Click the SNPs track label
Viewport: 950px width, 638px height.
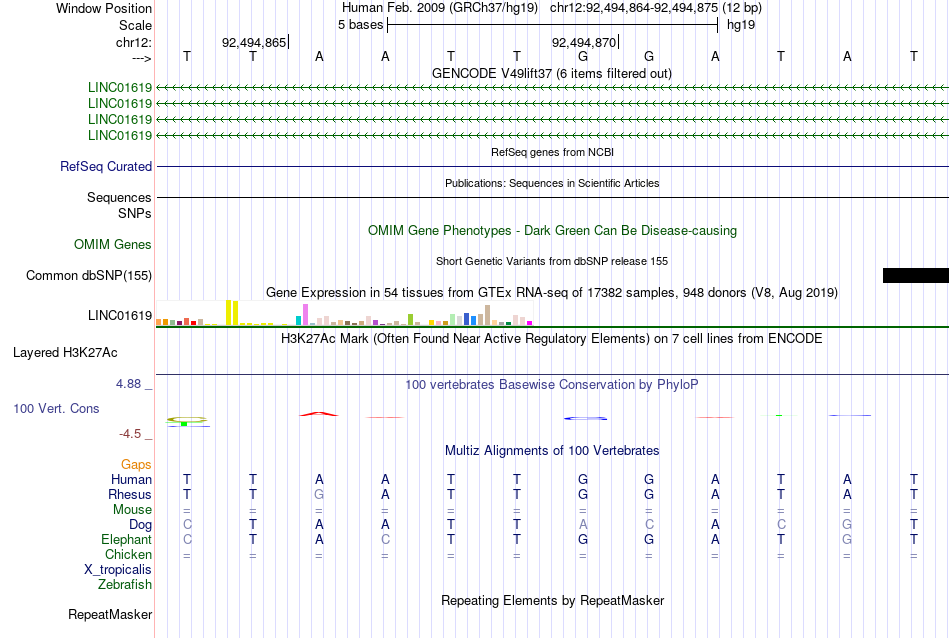[x=135, y=214]
